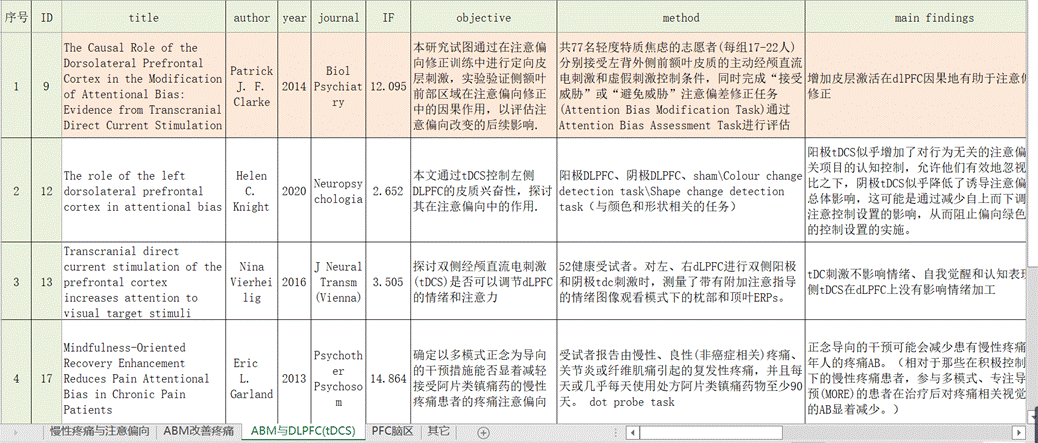Screen dimensions: 1038x443
Task: Open the ABM改善疼痛 sheet tab
Action: [200, 432]
